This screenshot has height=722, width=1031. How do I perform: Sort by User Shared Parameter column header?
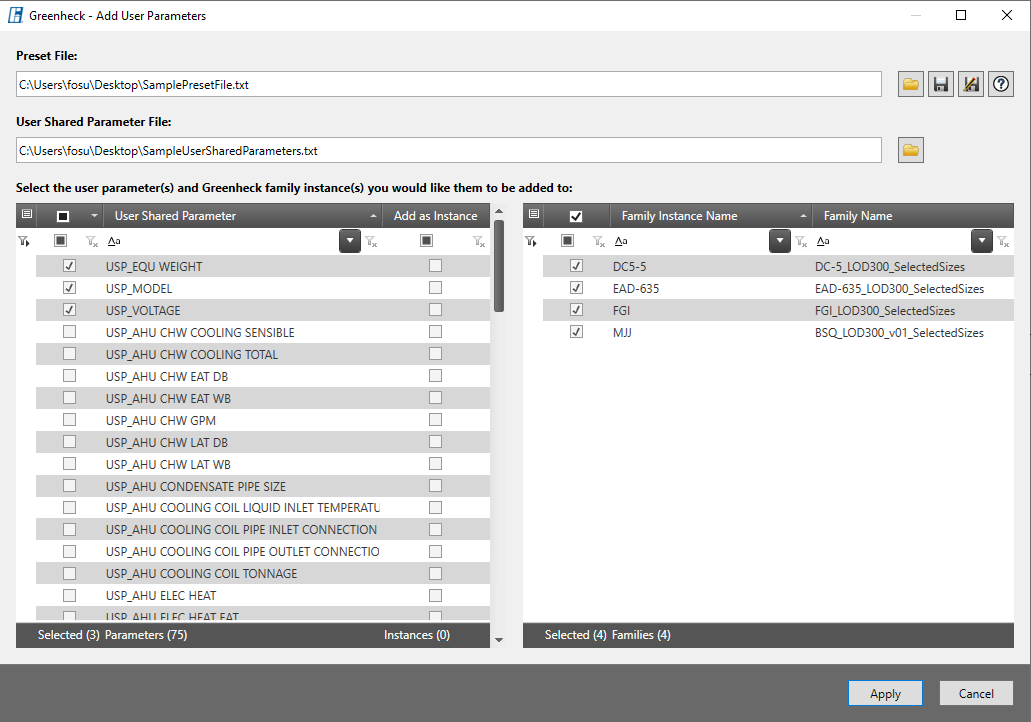(x=243, y=216)
